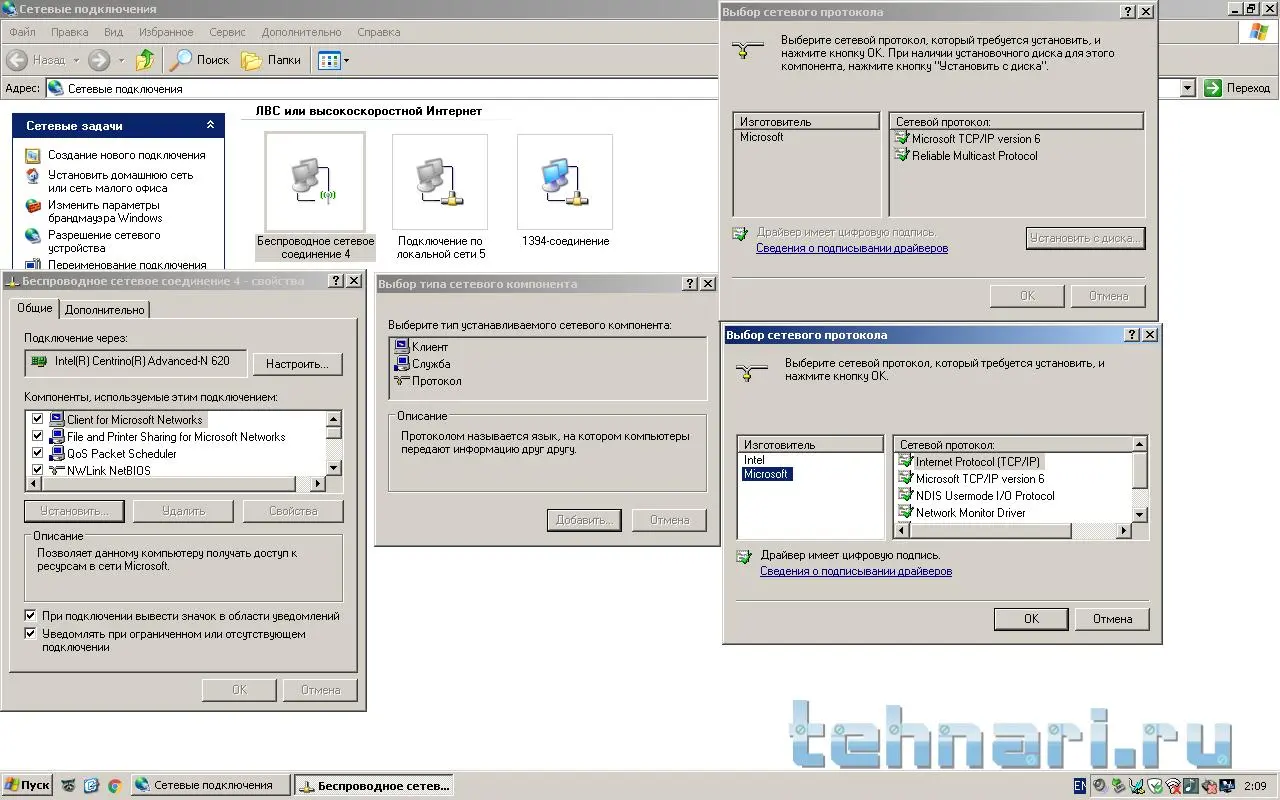Select Microsoft TCP/IP version 6 in the background dialog
This screenshot has height=800, width=1280.
pos(967,139)
